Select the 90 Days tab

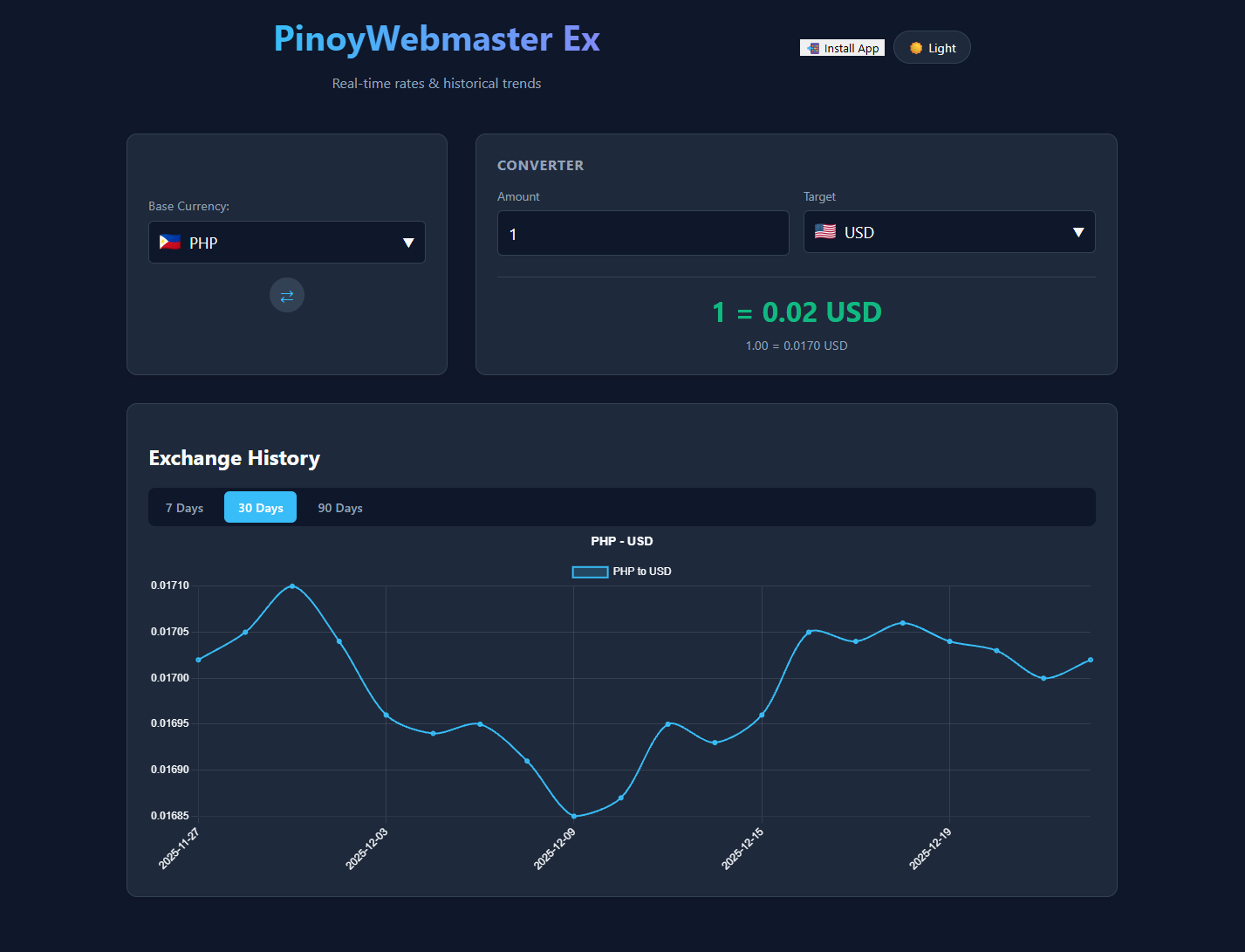[x=339, y=507]
